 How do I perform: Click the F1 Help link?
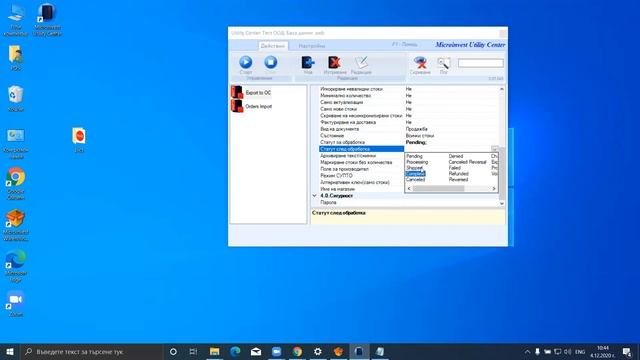coord(404,44)
